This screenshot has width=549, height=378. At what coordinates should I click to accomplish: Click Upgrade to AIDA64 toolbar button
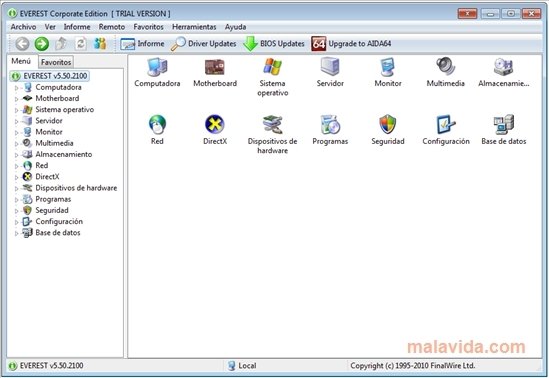click(351, 44)
